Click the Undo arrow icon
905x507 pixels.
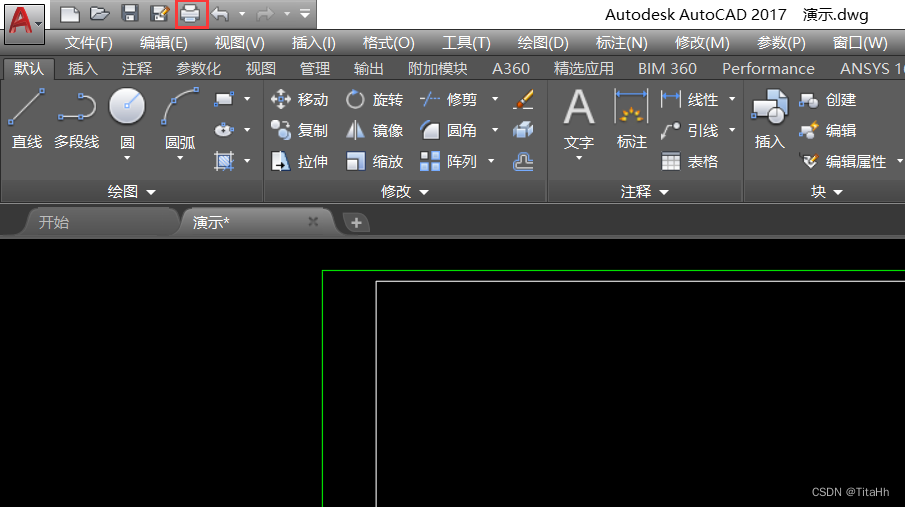[220, 14]
